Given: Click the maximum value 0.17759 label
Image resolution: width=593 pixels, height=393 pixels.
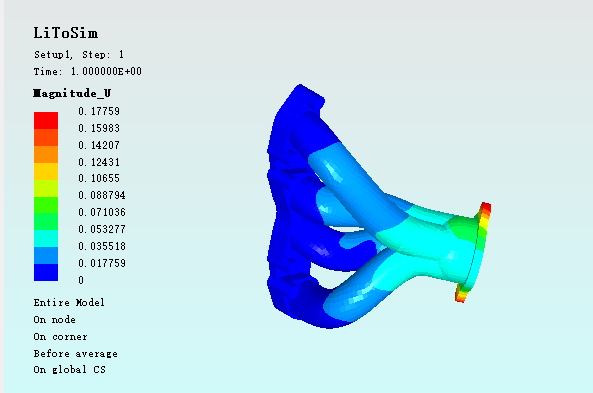Looking at the screenshot, I should click(99, 111).
